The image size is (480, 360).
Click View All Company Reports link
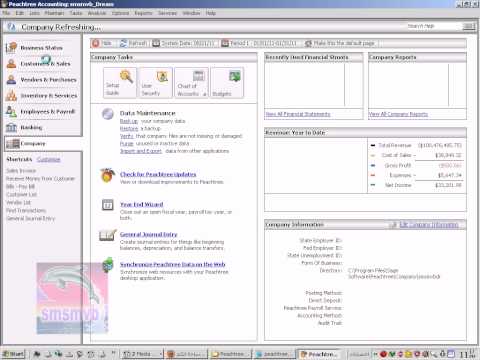tap(398, 114)
